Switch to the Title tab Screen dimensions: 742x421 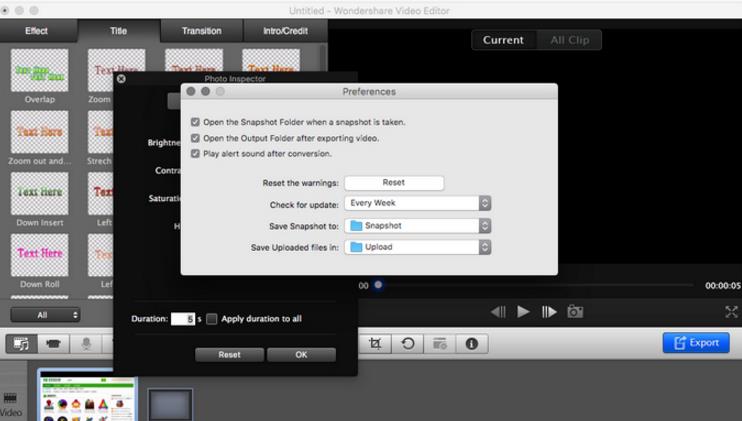pyautogui.click(x=119, y=31)
